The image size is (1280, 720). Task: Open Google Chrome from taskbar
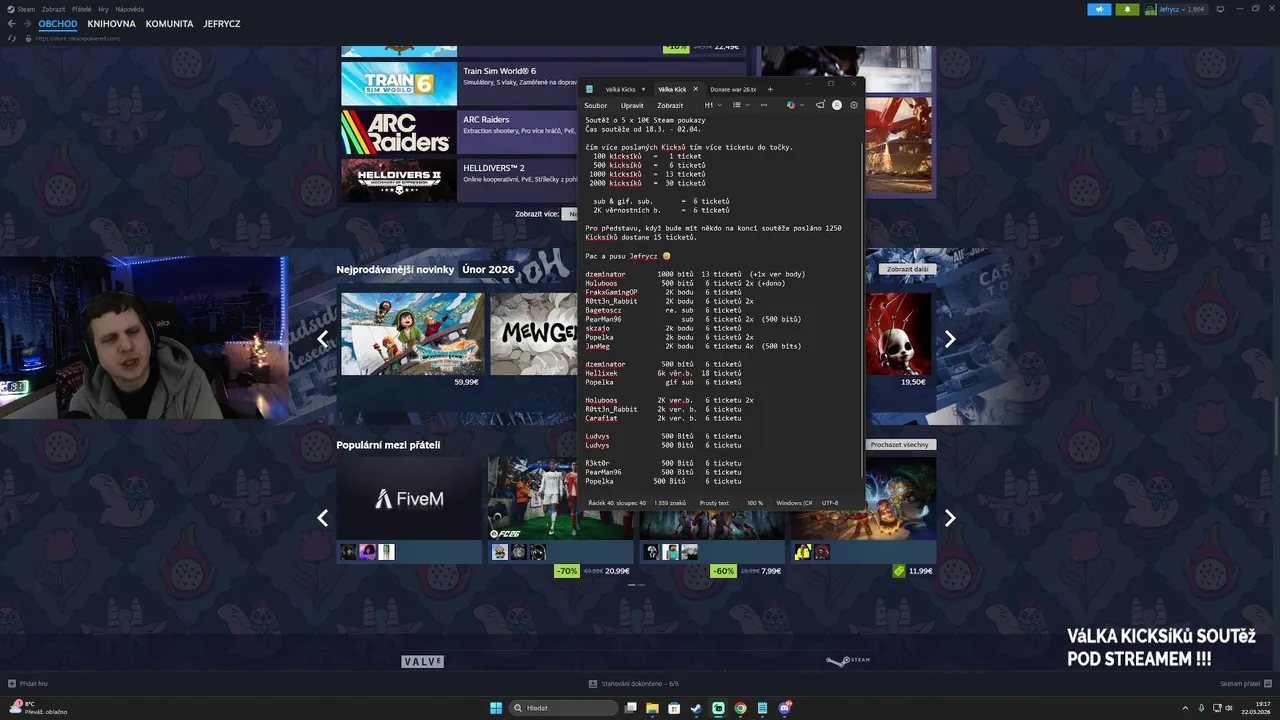click(740, 708)
